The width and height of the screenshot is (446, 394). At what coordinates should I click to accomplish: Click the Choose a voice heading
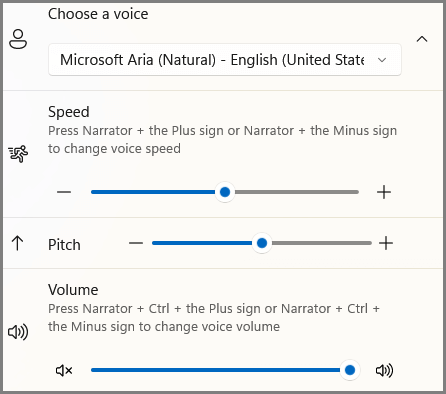(x=98, y=14)
